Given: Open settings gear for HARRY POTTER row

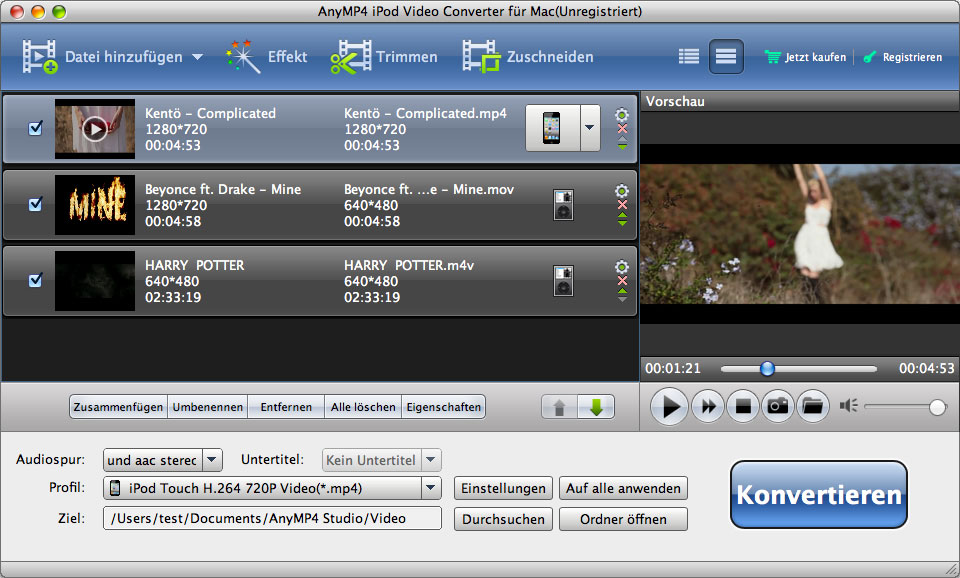Looking at the screenshot, I should tap(622, 267).
